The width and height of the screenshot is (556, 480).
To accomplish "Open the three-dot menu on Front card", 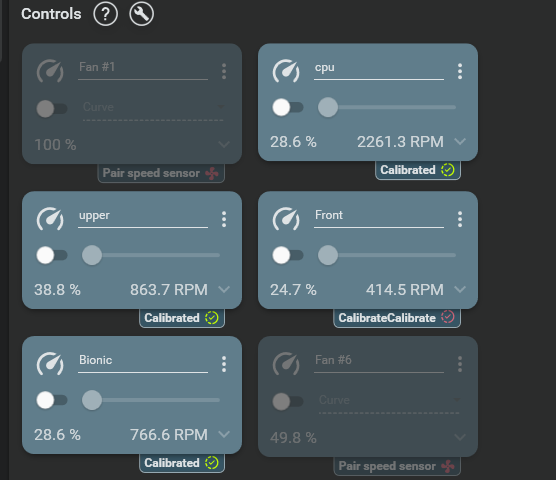I will [460, 219].
